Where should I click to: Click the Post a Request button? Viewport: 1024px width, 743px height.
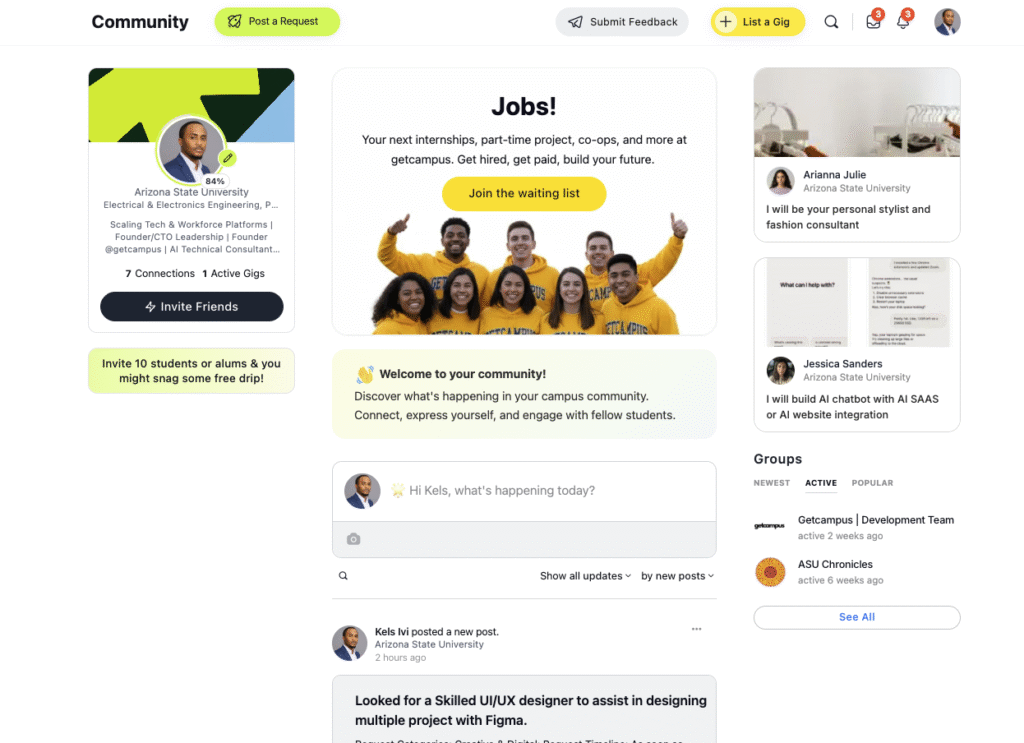click(x=277, y=22)
